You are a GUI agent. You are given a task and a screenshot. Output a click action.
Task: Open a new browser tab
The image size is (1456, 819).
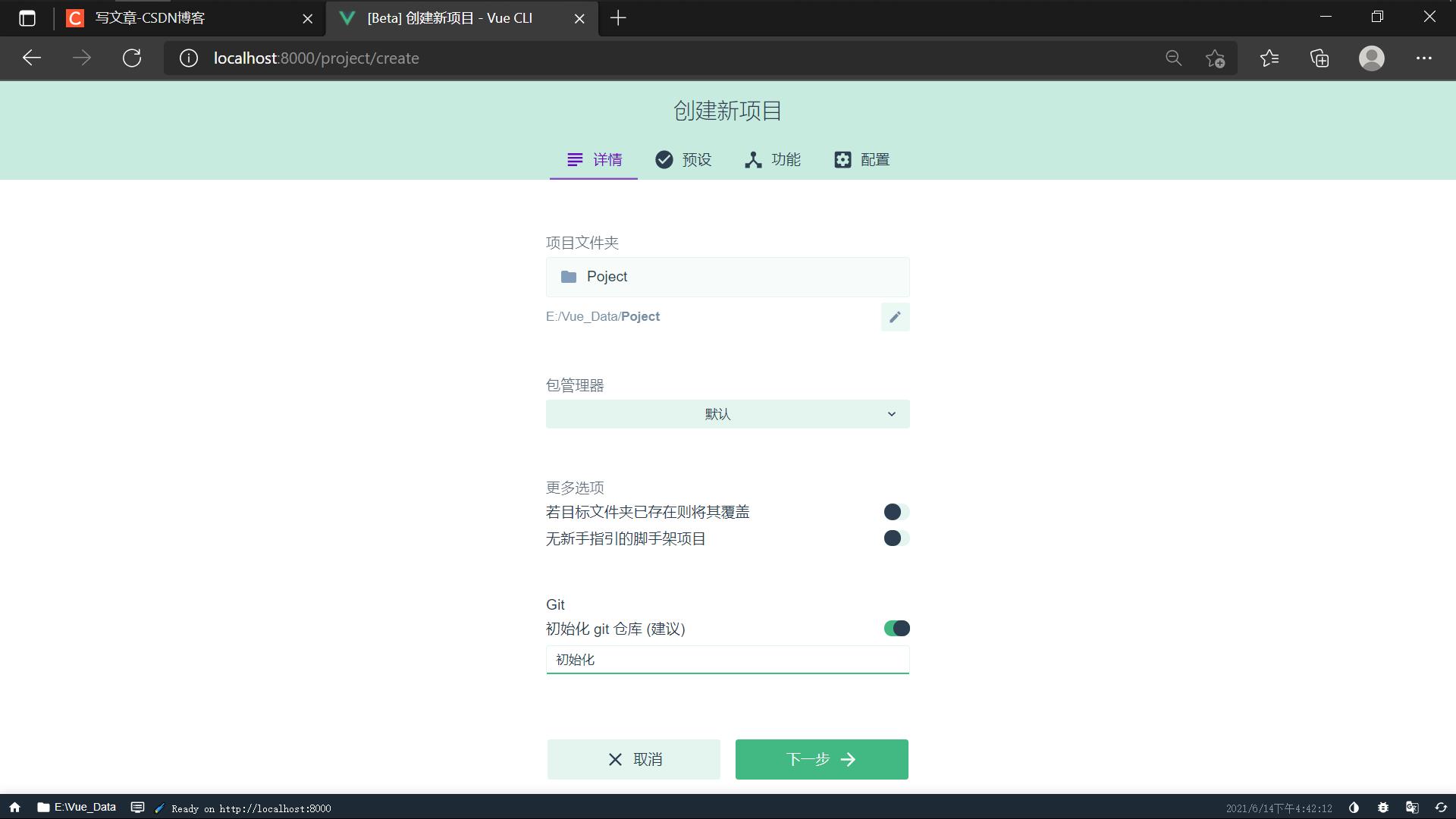618,18
